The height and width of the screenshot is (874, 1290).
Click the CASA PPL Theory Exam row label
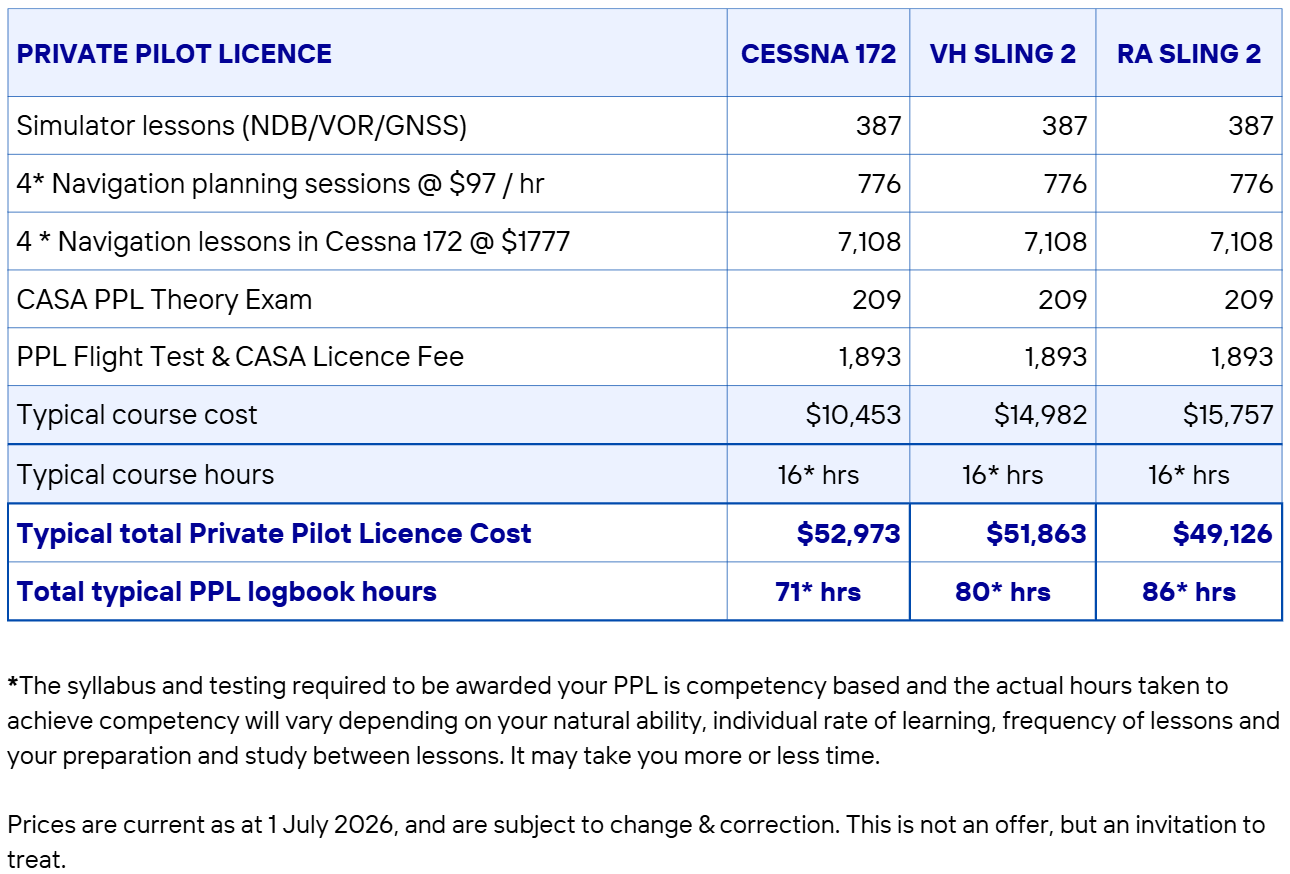(164, 300)
